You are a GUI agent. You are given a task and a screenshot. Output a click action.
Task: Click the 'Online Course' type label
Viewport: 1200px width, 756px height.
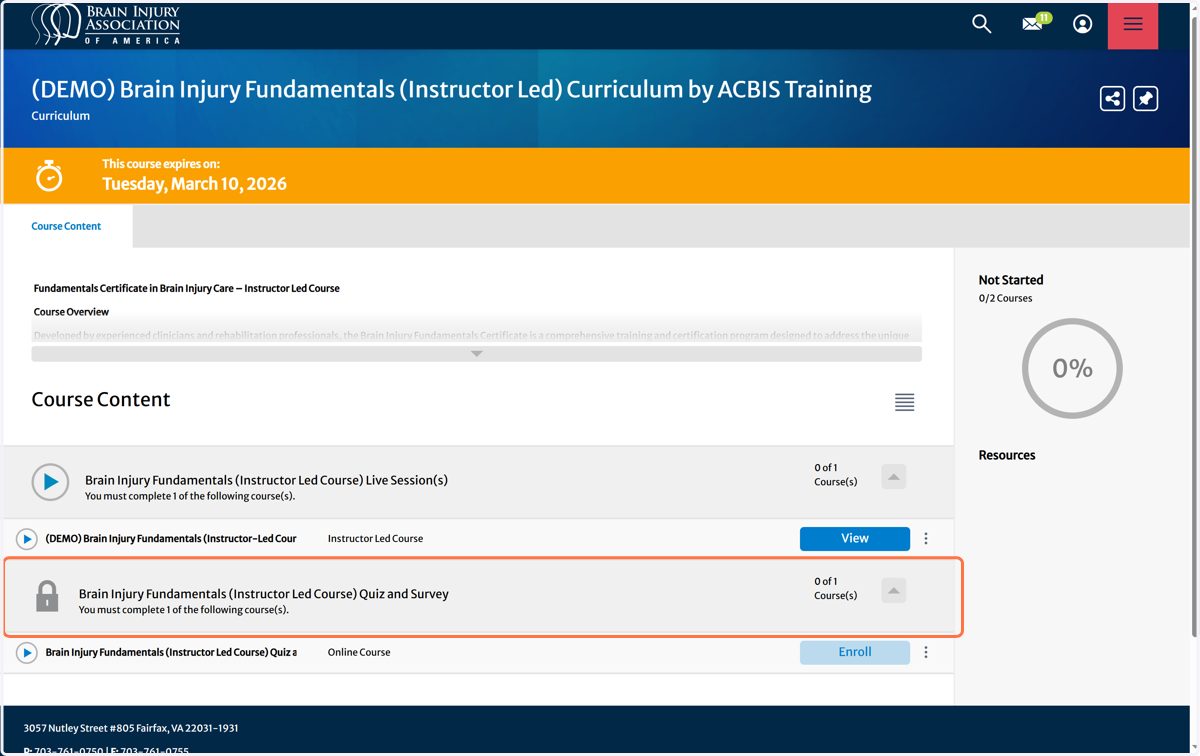tap(359, 652)
